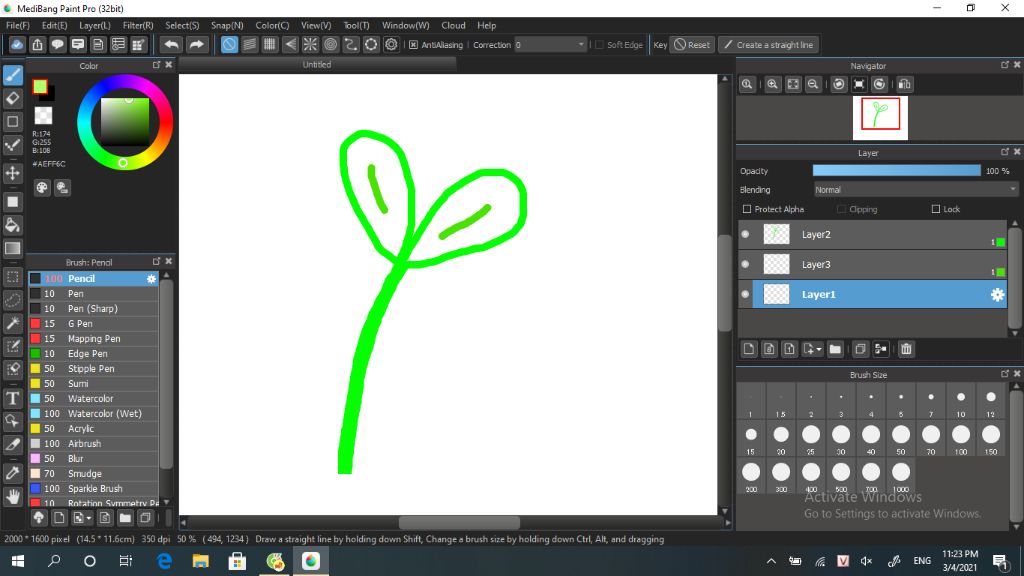Screen dimensions: 1024x576
Task: Select the Brush tool in the left toolbar
Action: [12, 75]
